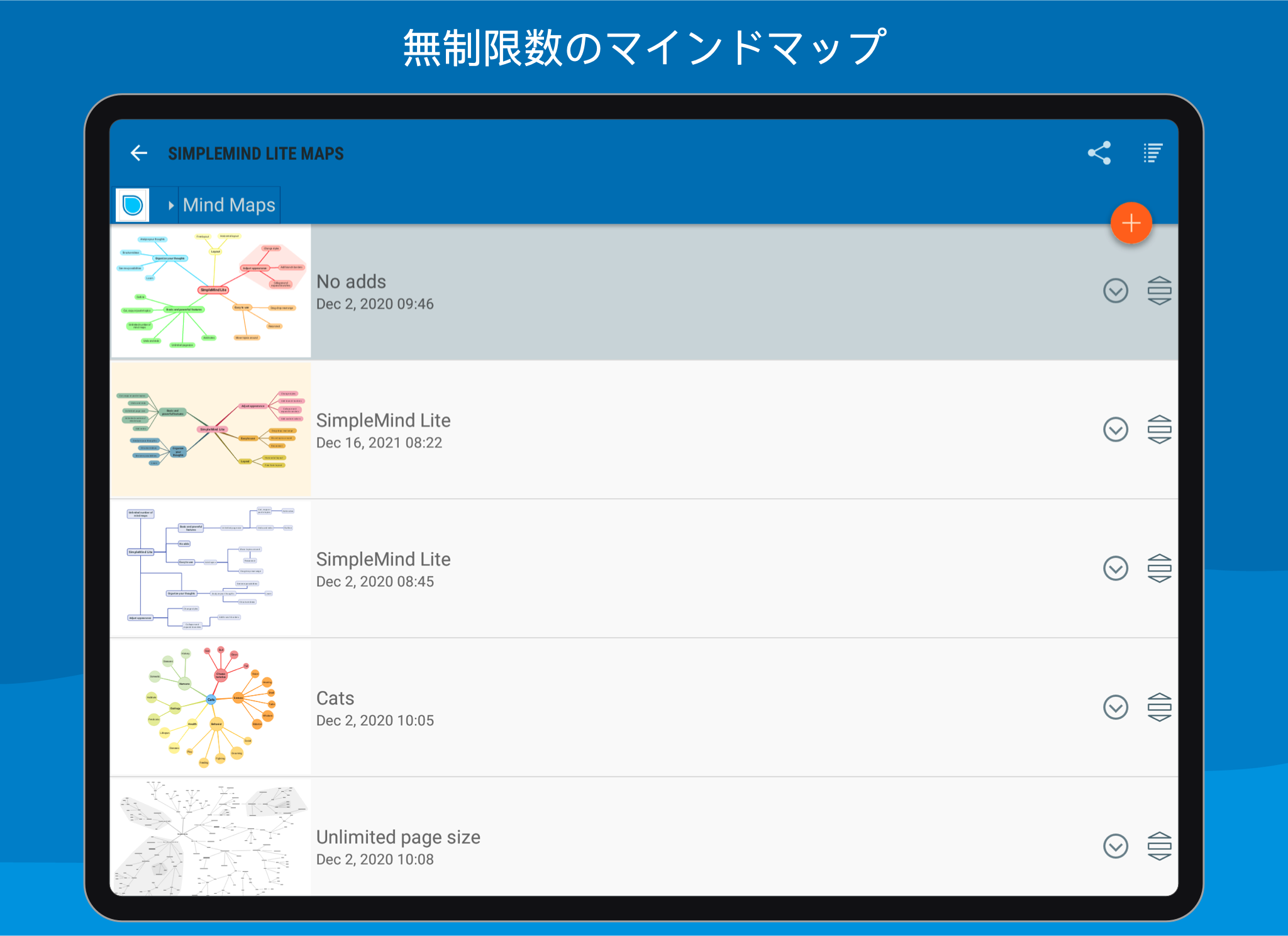Click the date "Dec 2, 2020 10:05"
The image size is (1288, 936).
tap(375, 721)
